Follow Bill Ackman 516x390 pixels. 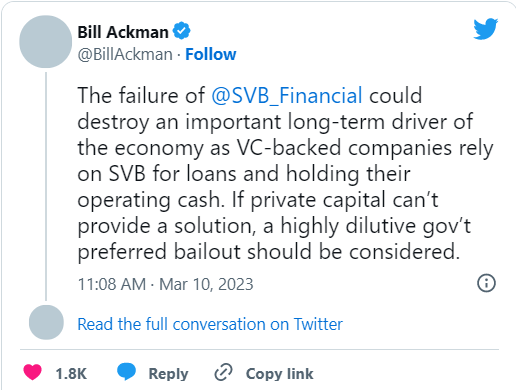pyautogui.click(x=211, y=54)
